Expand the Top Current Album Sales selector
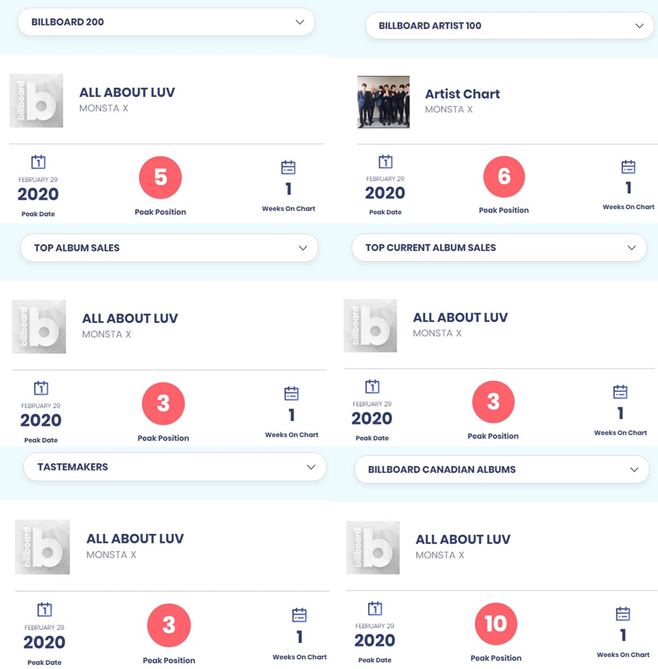This screenshot has width=658, height=669. tap(499, 247)
